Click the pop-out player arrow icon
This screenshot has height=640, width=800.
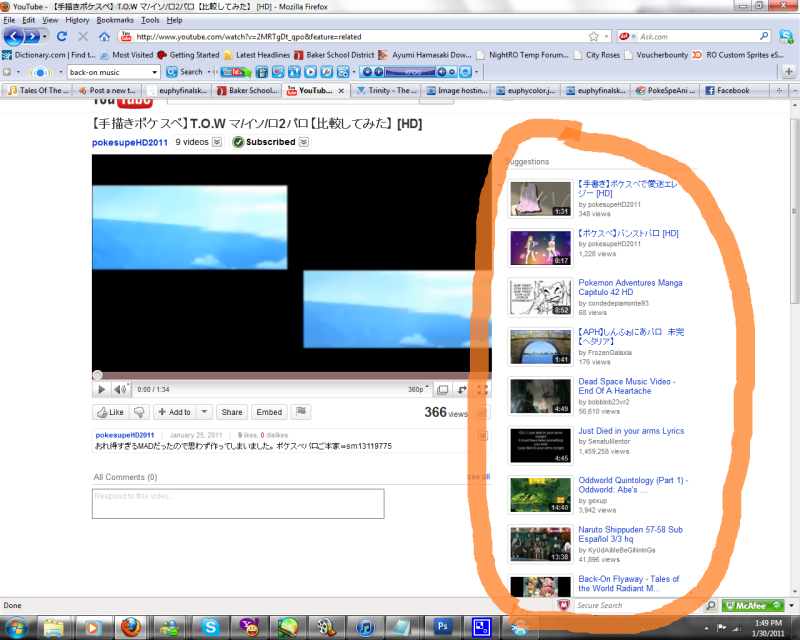click(462, 390)
